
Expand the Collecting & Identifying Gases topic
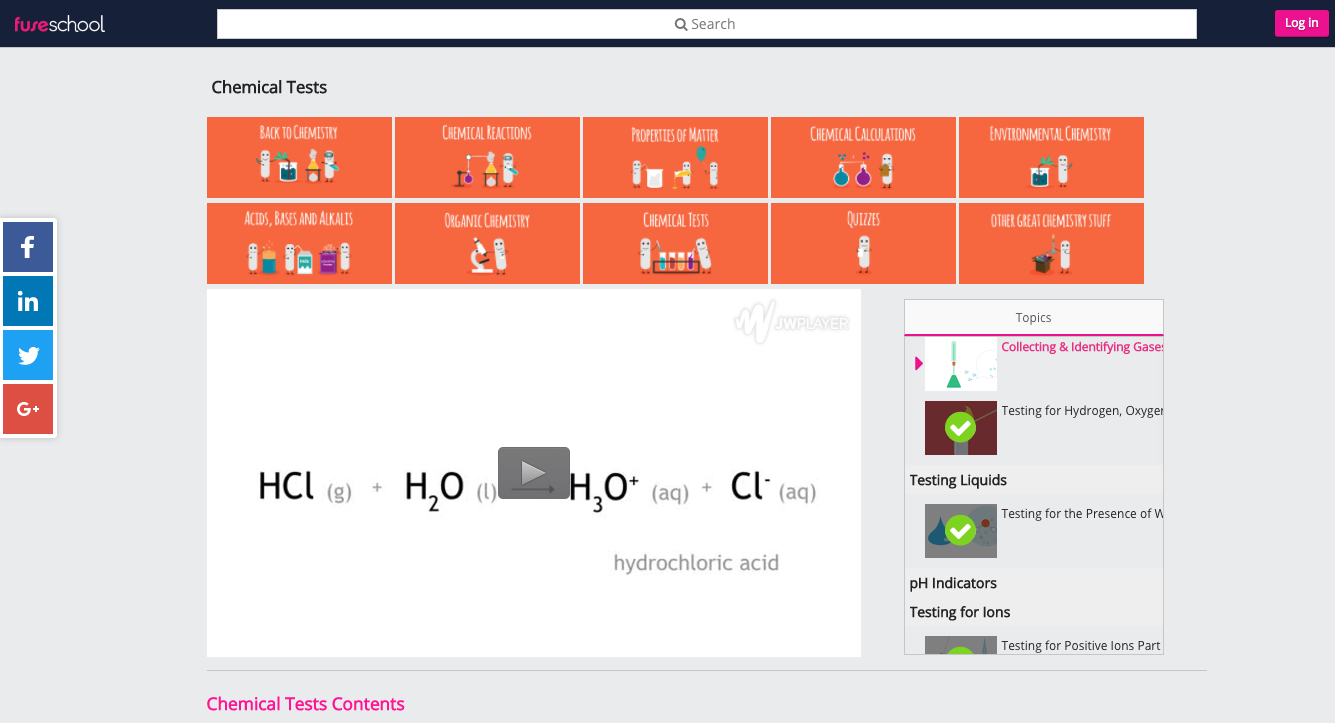pyautogui.click(x=1081, y=346)
